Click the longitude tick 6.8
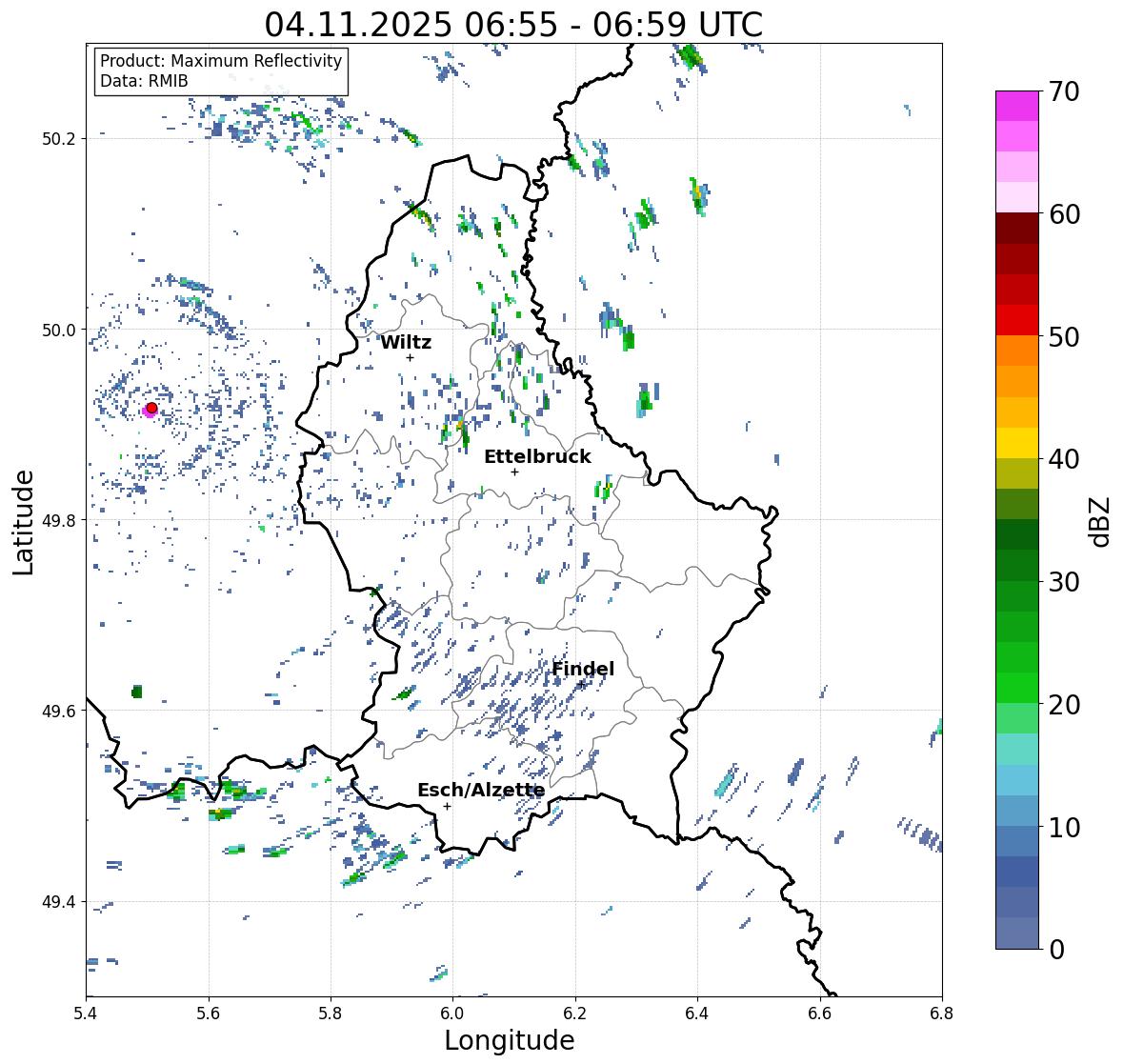Viewport: 1123px width, 1064px height. [x=942, y=1014]
